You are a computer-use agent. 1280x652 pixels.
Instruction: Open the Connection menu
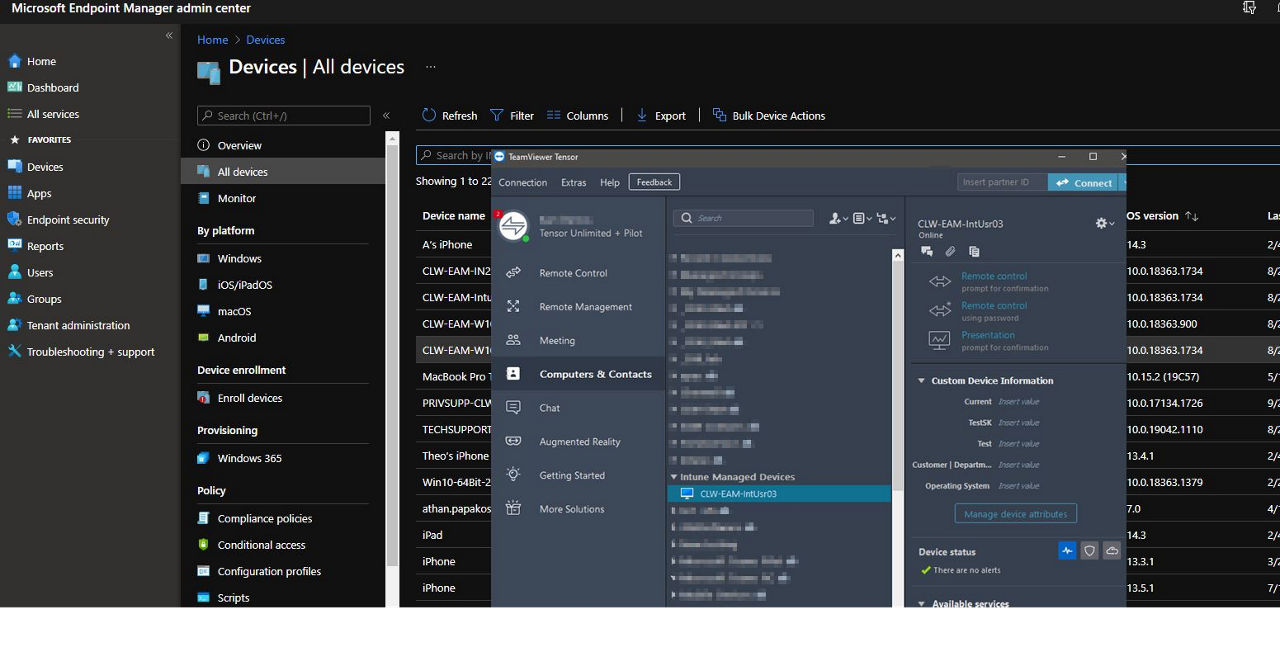click(523, 182)
